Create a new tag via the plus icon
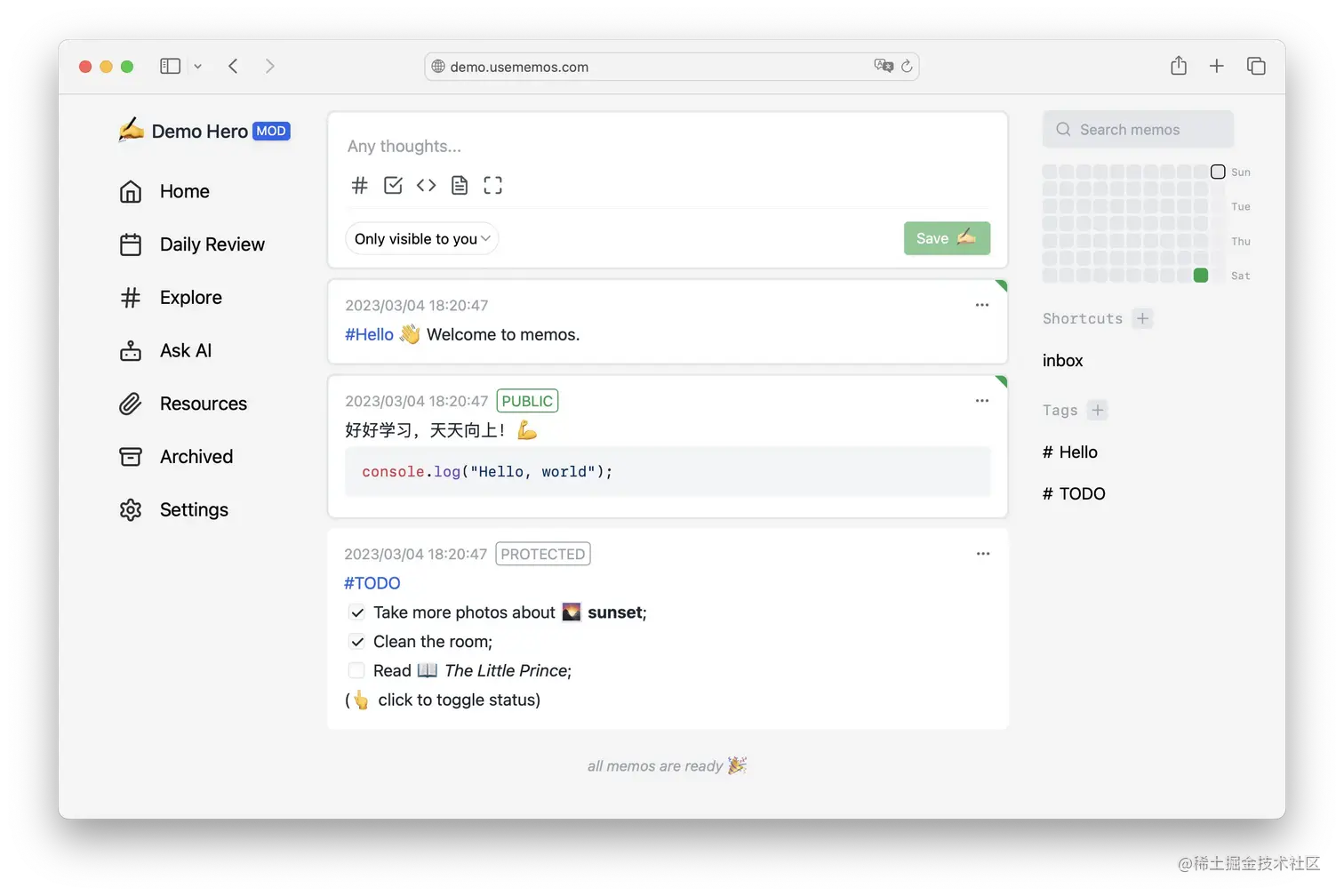1344x896 pixels. pos(1097,410)
